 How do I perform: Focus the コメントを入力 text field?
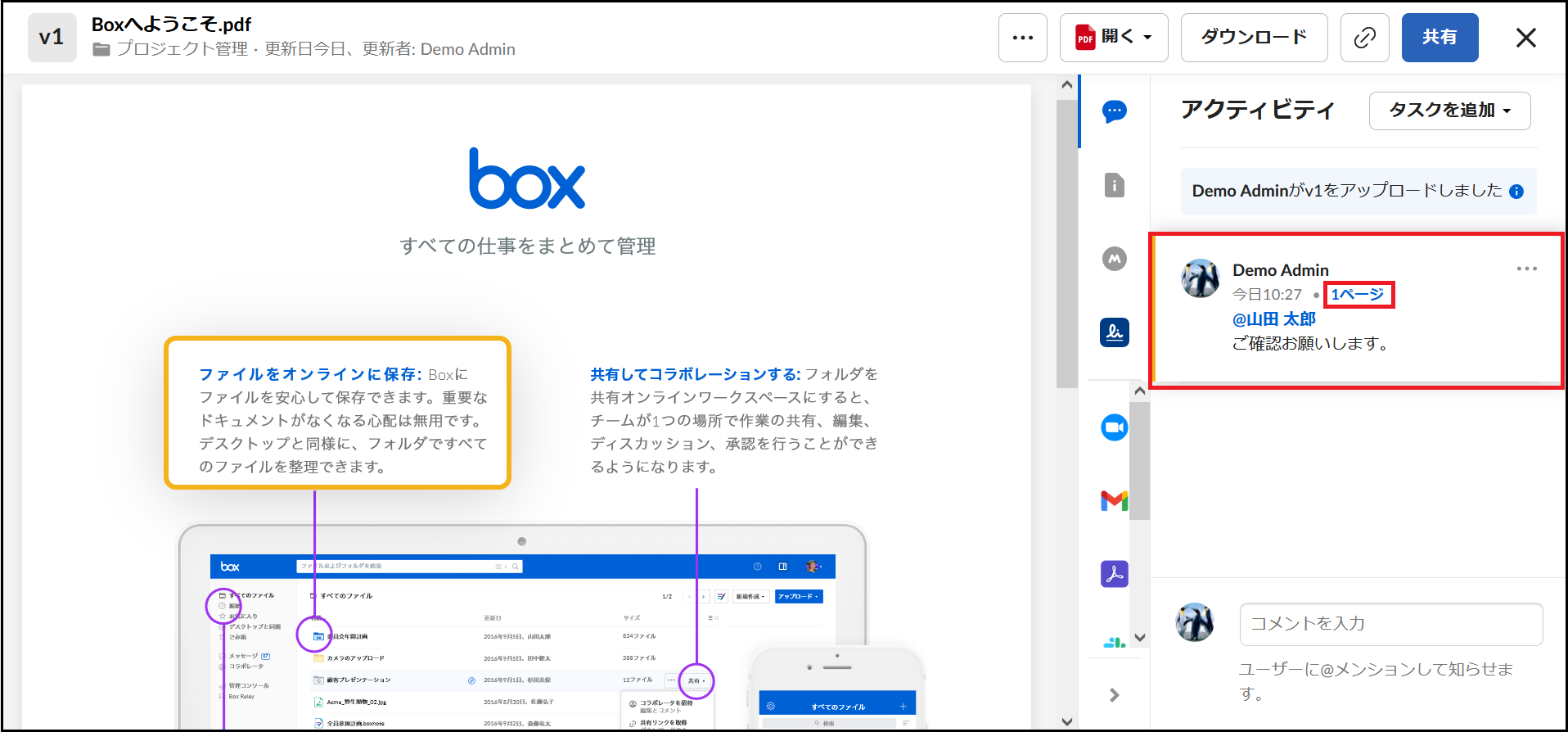1390,624
